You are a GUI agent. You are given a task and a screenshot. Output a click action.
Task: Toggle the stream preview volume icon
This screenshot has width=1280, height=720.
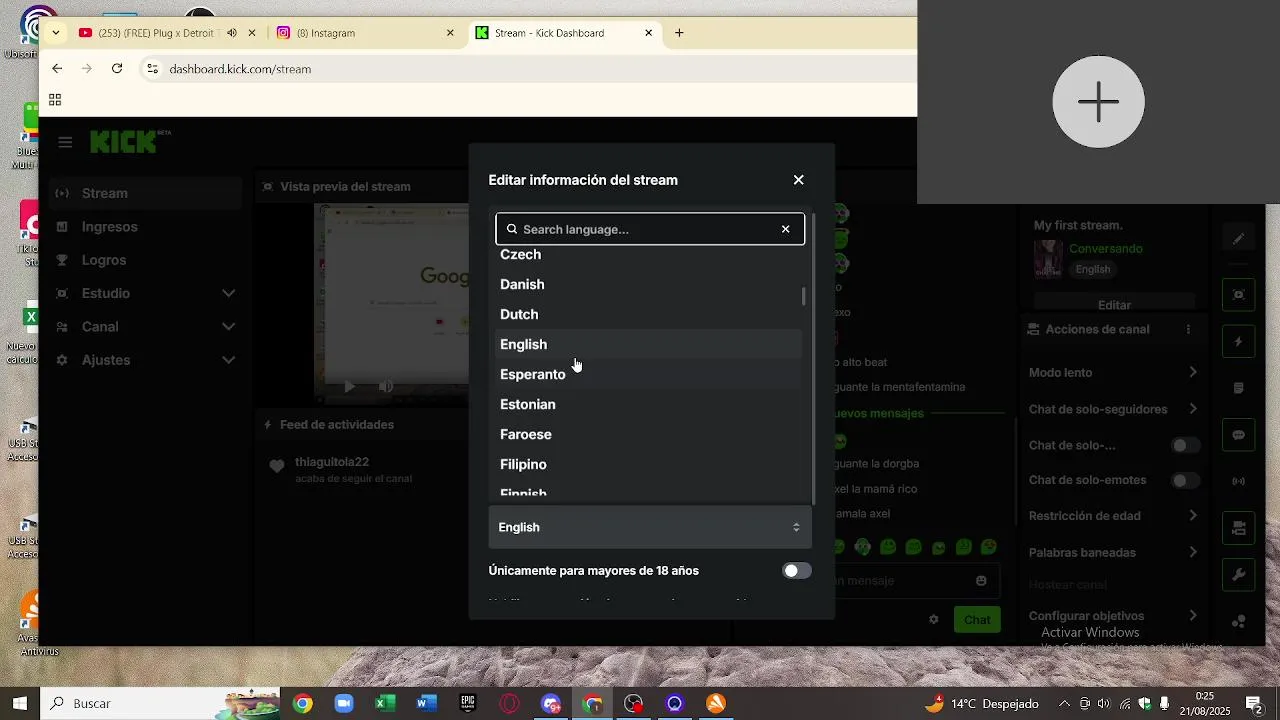(x=386, y=386)
